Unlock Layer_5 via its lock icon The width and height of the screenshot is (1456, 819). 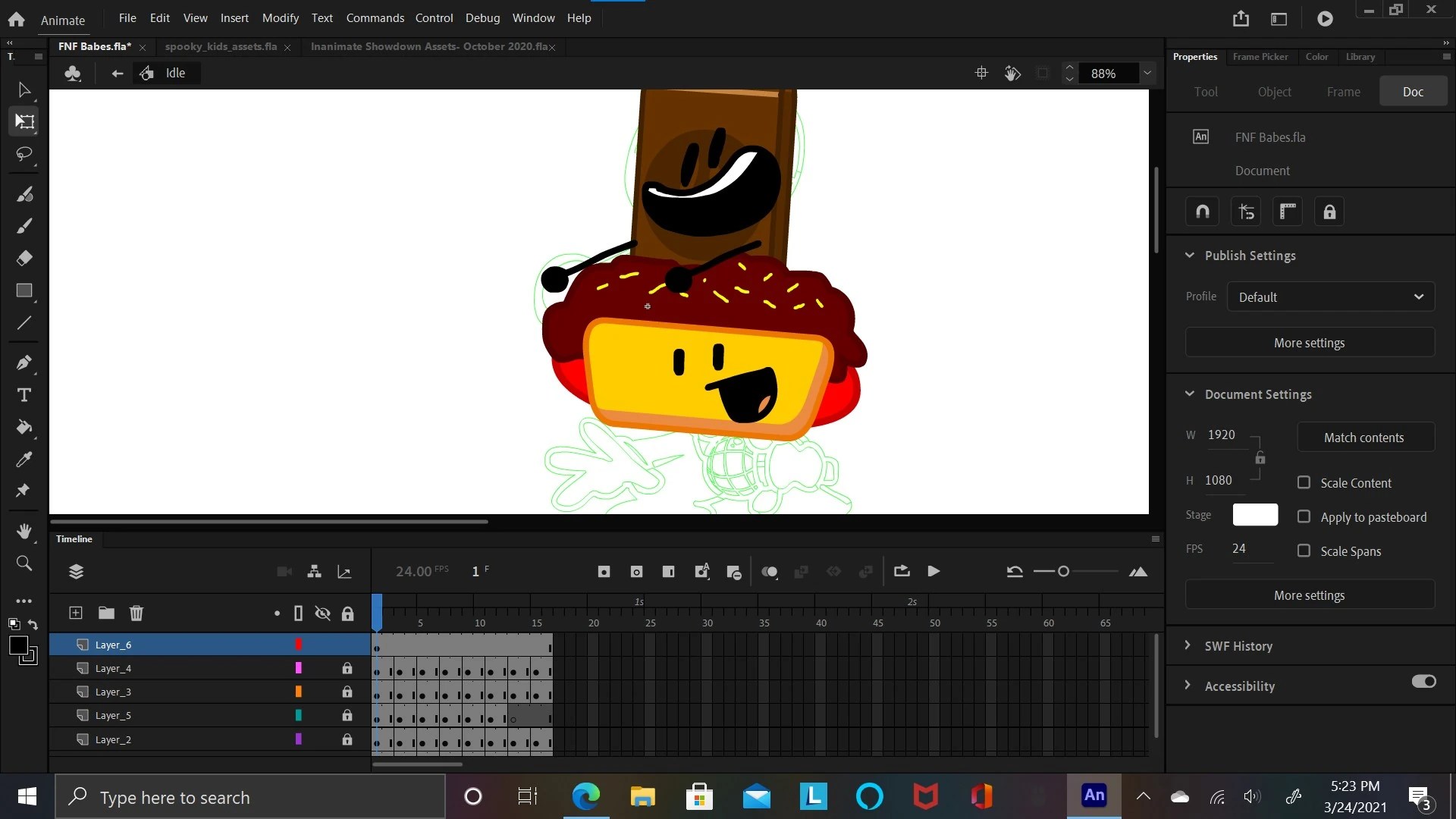(347, 715)
